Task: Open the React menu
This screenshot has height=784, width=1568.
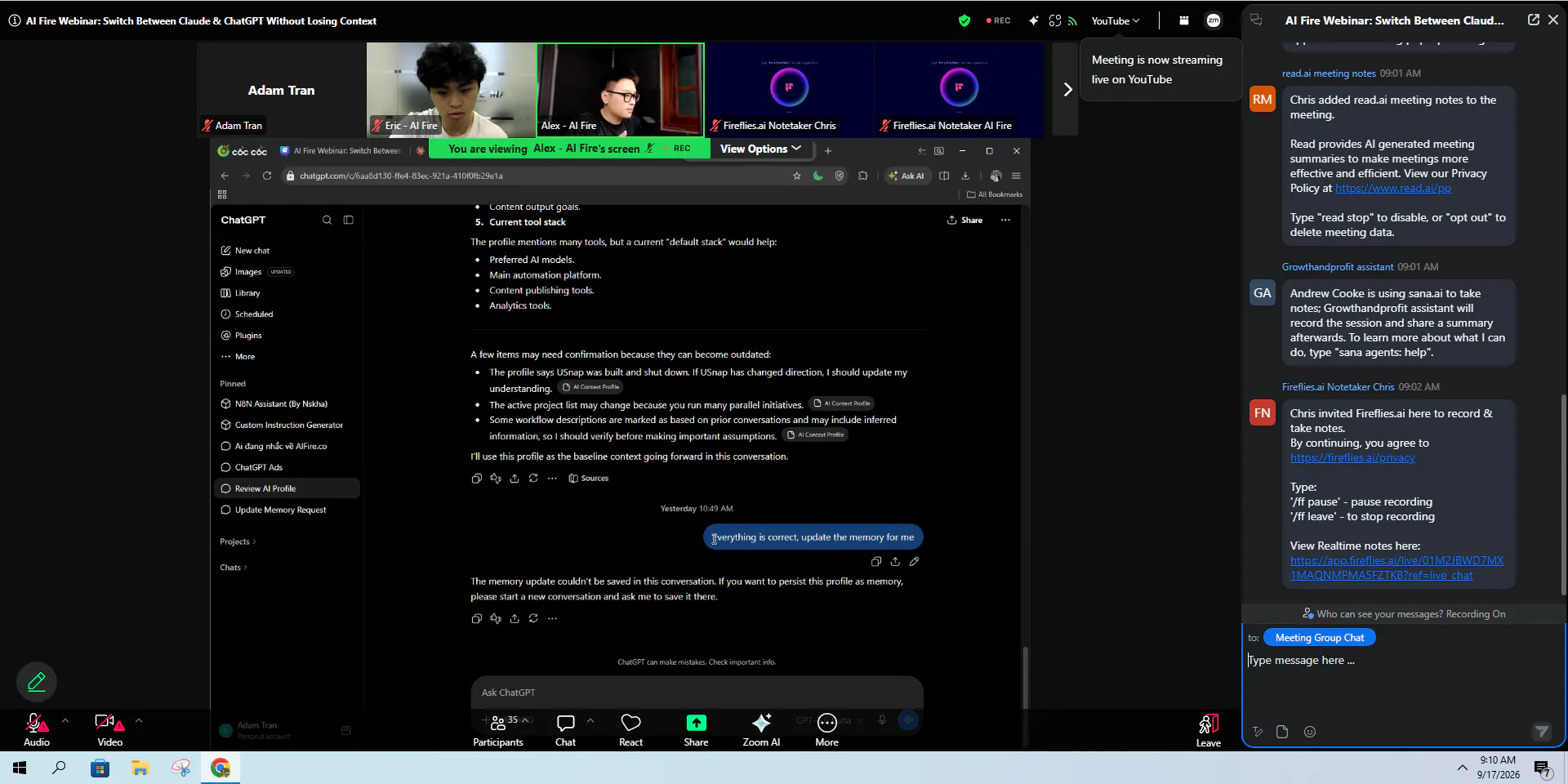Action: tap(630, 729)
